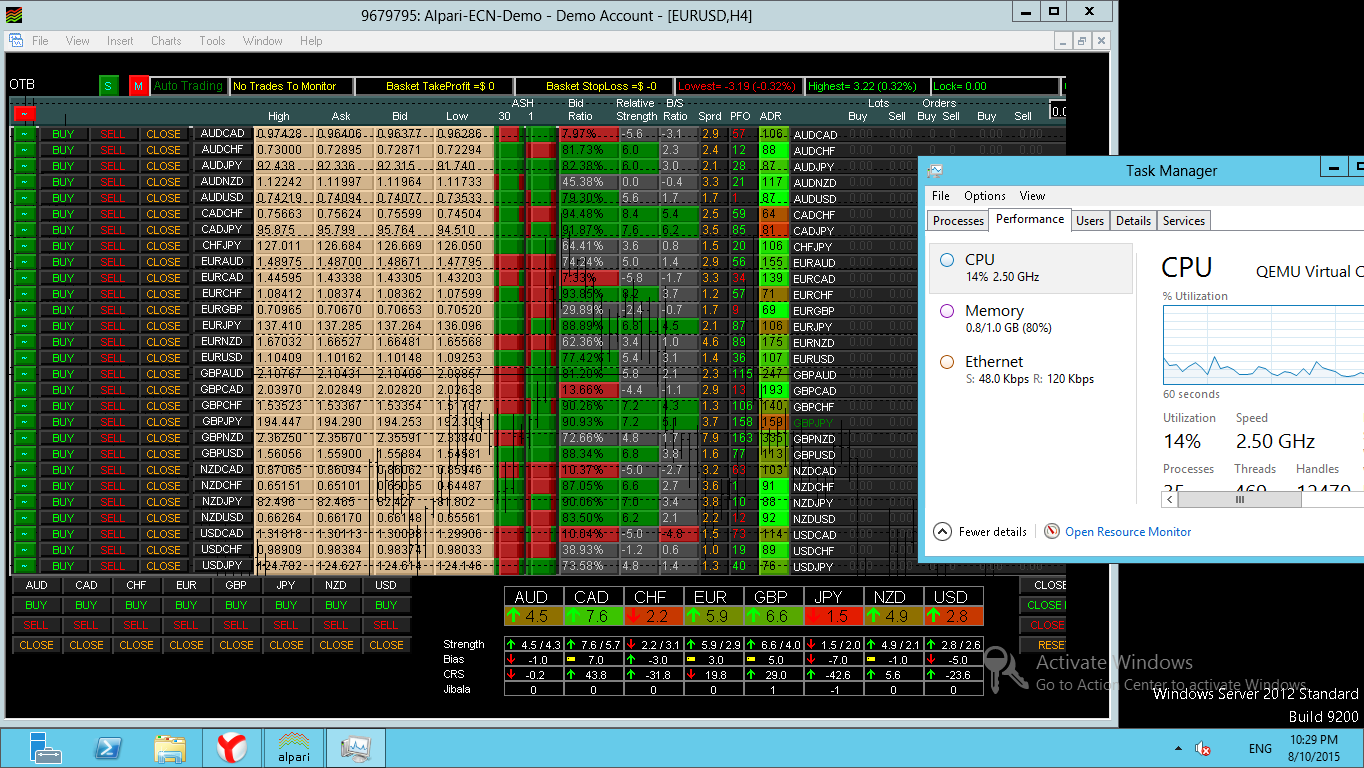Click the left scrollbar arrow in Task Manager

coord(1171,499)
